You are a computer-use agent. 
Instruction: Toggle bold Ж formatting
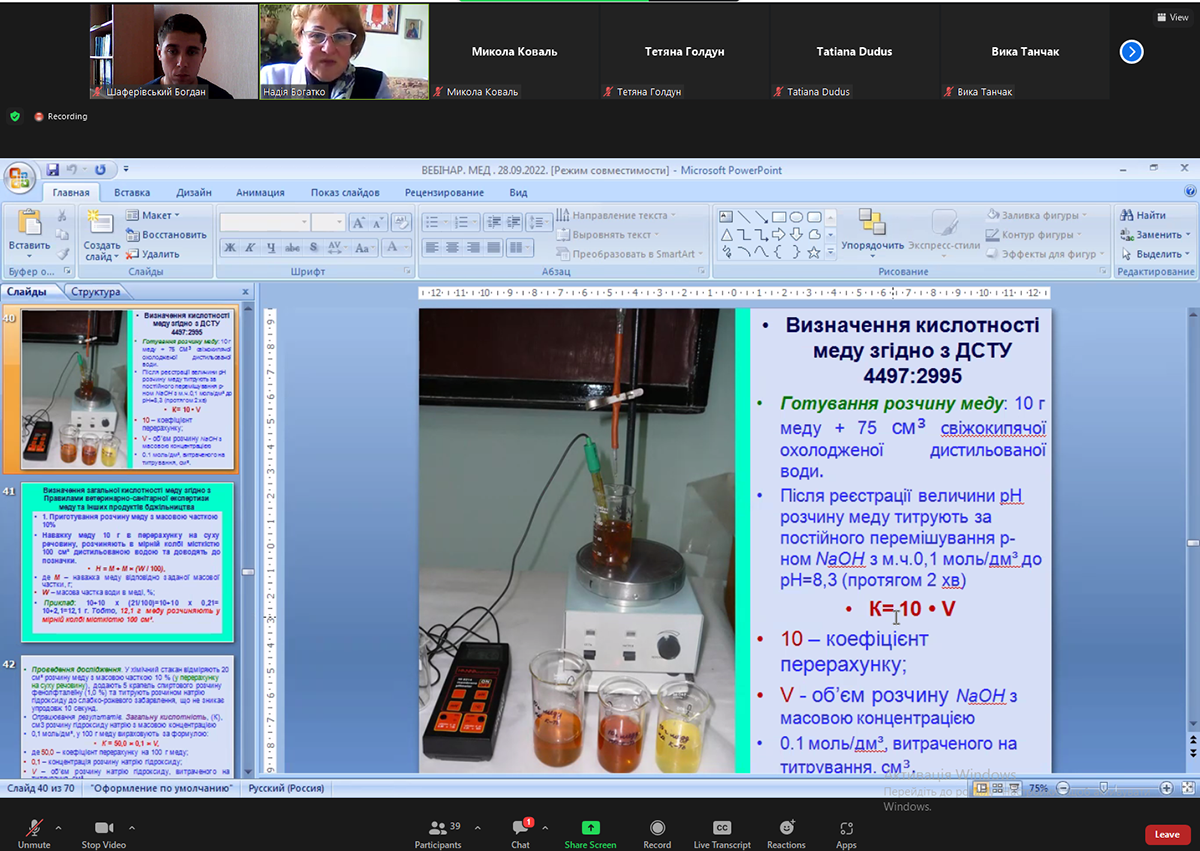coord(230,247)
